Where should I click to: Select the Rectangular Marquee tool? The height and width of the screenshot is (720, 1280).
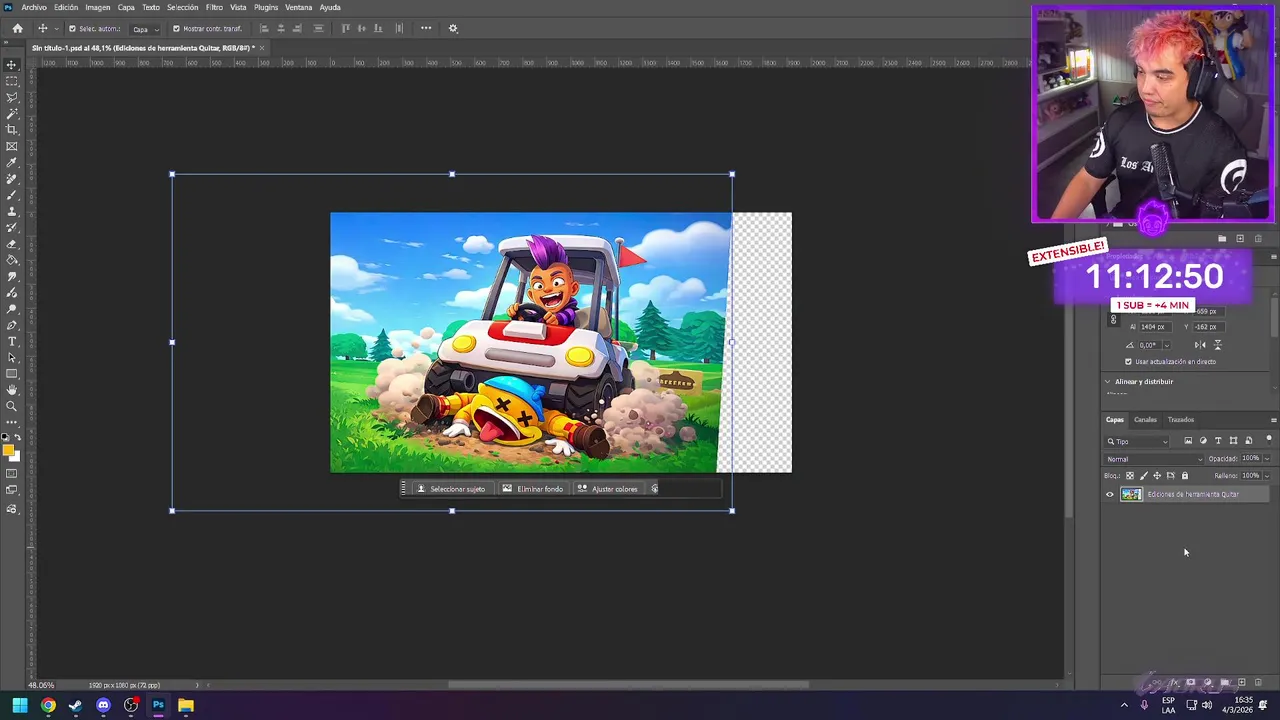(12, 81)
